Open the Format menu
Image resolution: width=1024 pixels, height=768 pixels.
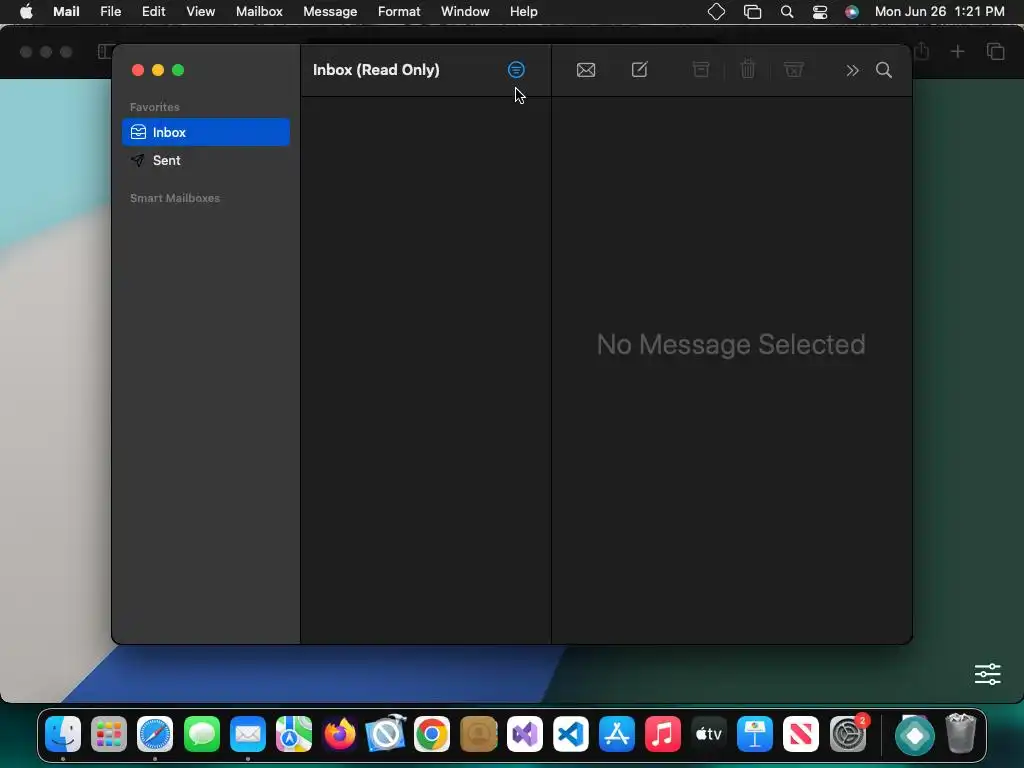tap(399, 11)
